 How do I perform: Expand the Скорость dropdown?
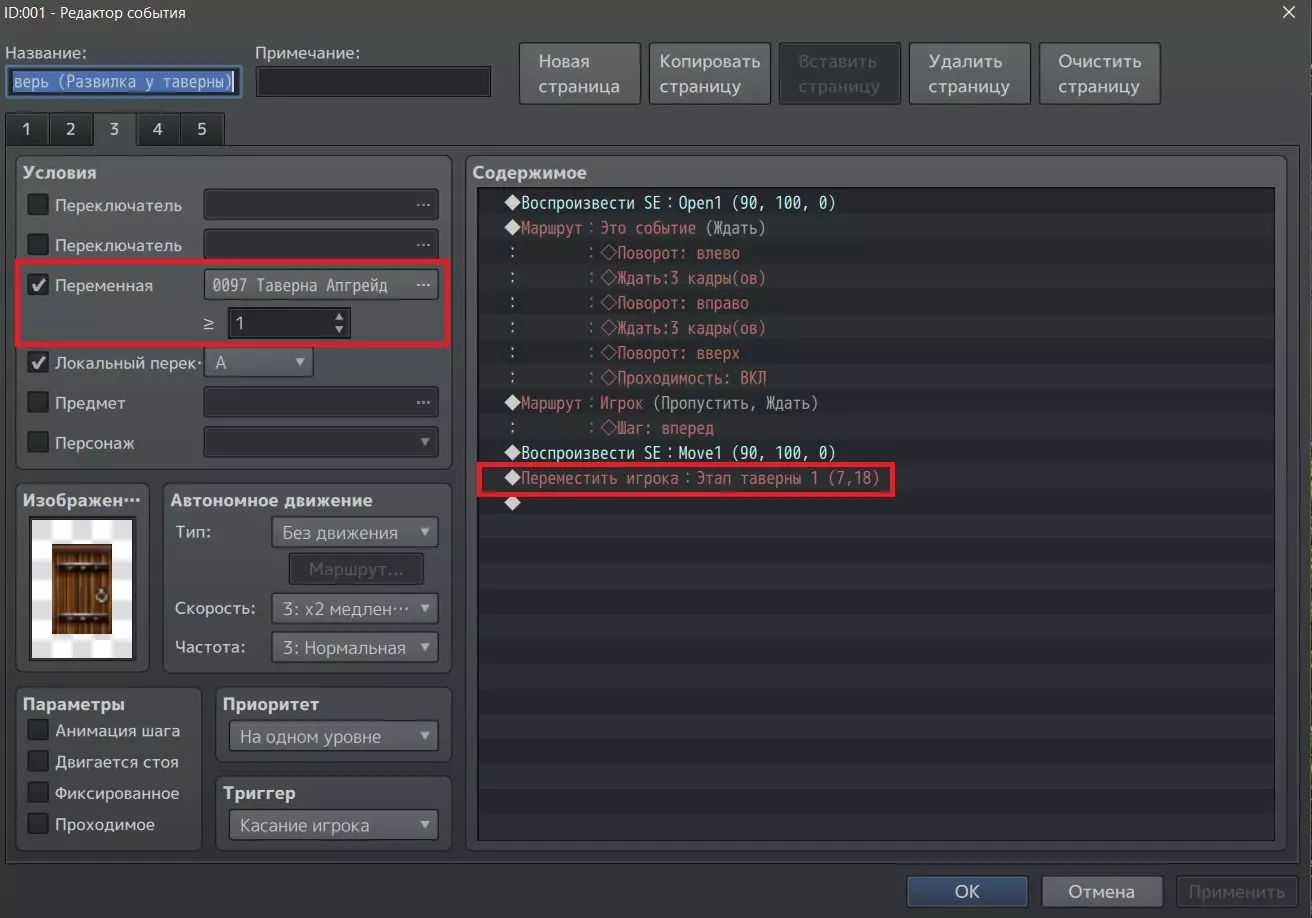[x=355, y=608]
